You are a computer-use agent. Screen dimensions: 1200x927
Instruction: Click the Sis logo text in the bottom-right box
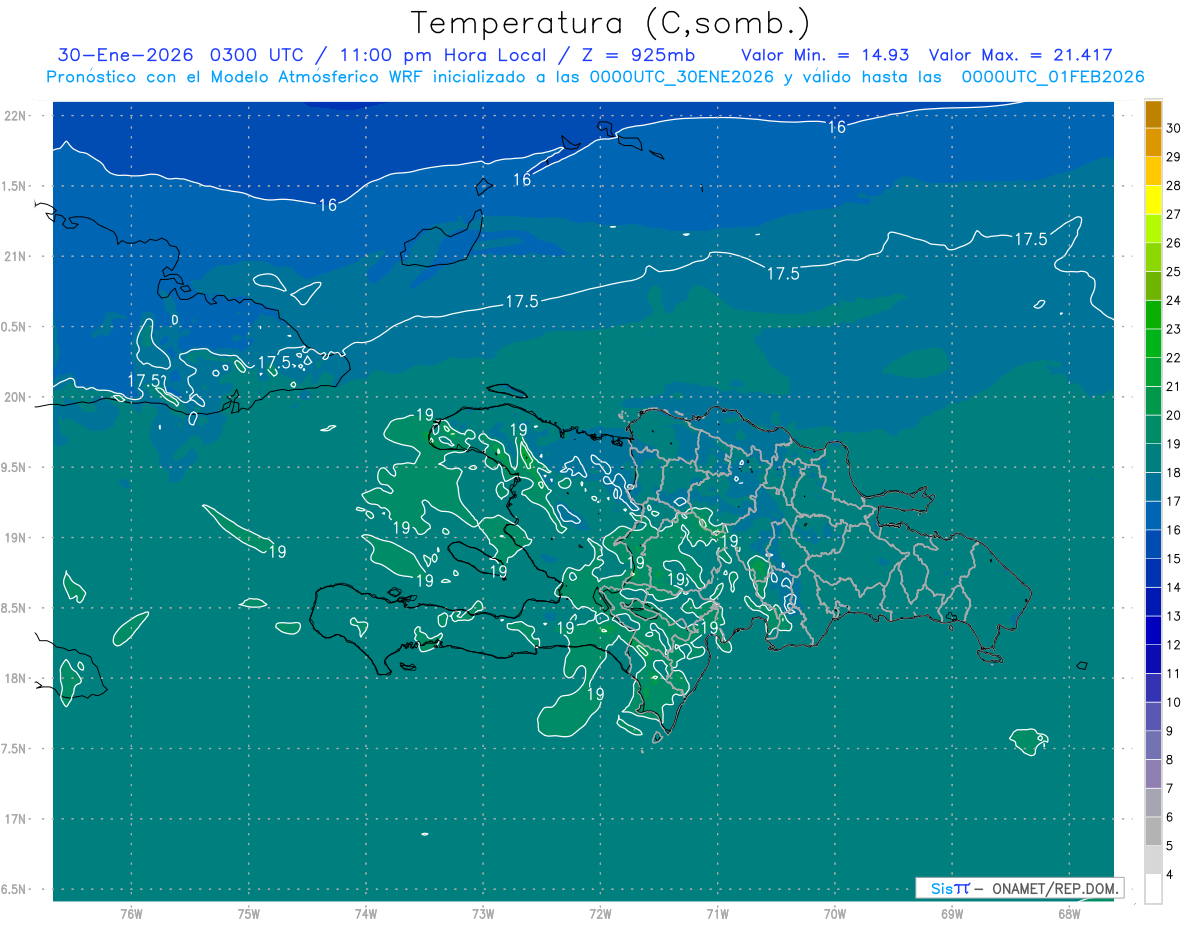pos(950,888)
